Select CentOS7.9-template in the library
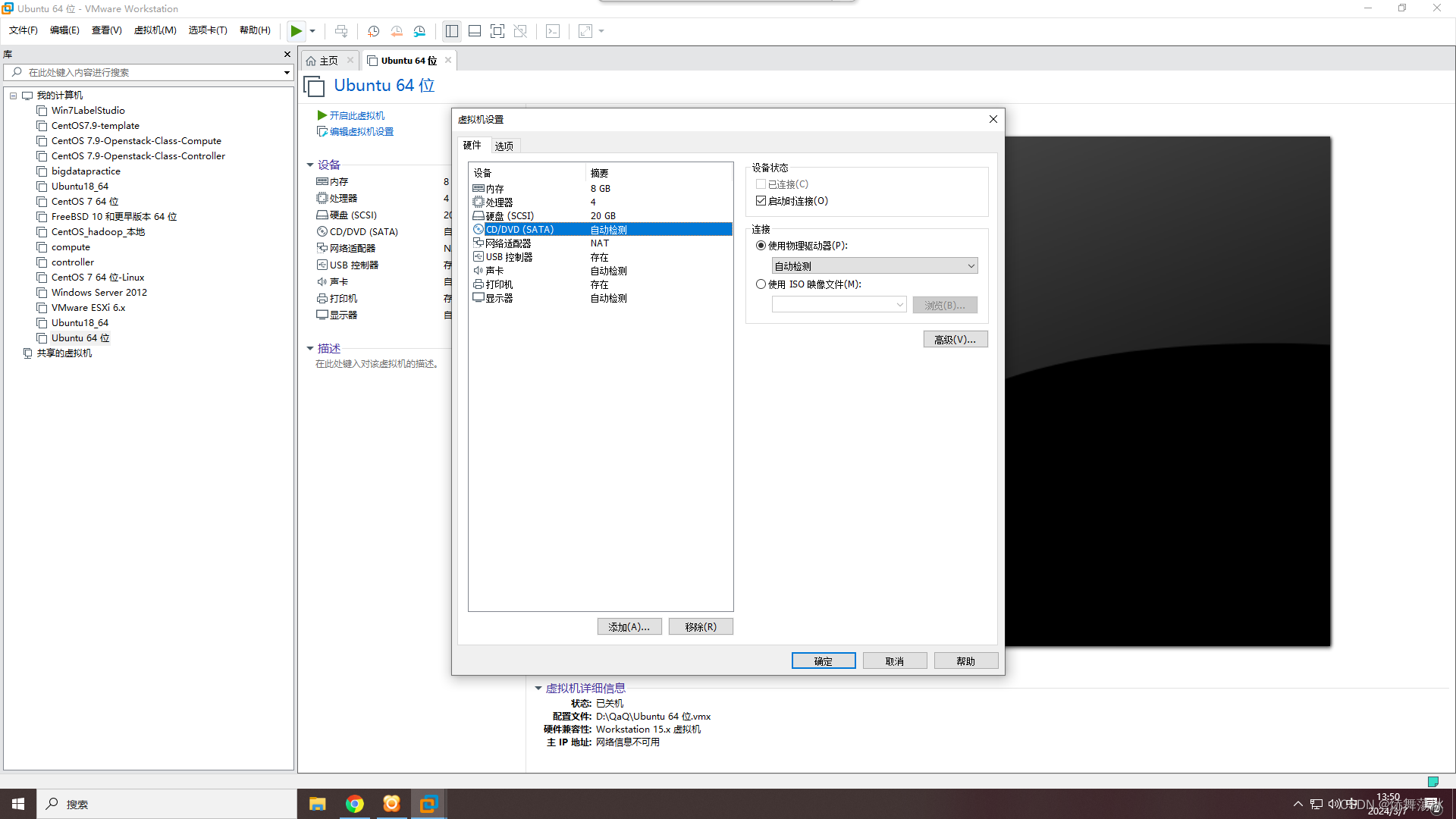 click(x=96, y=126)
